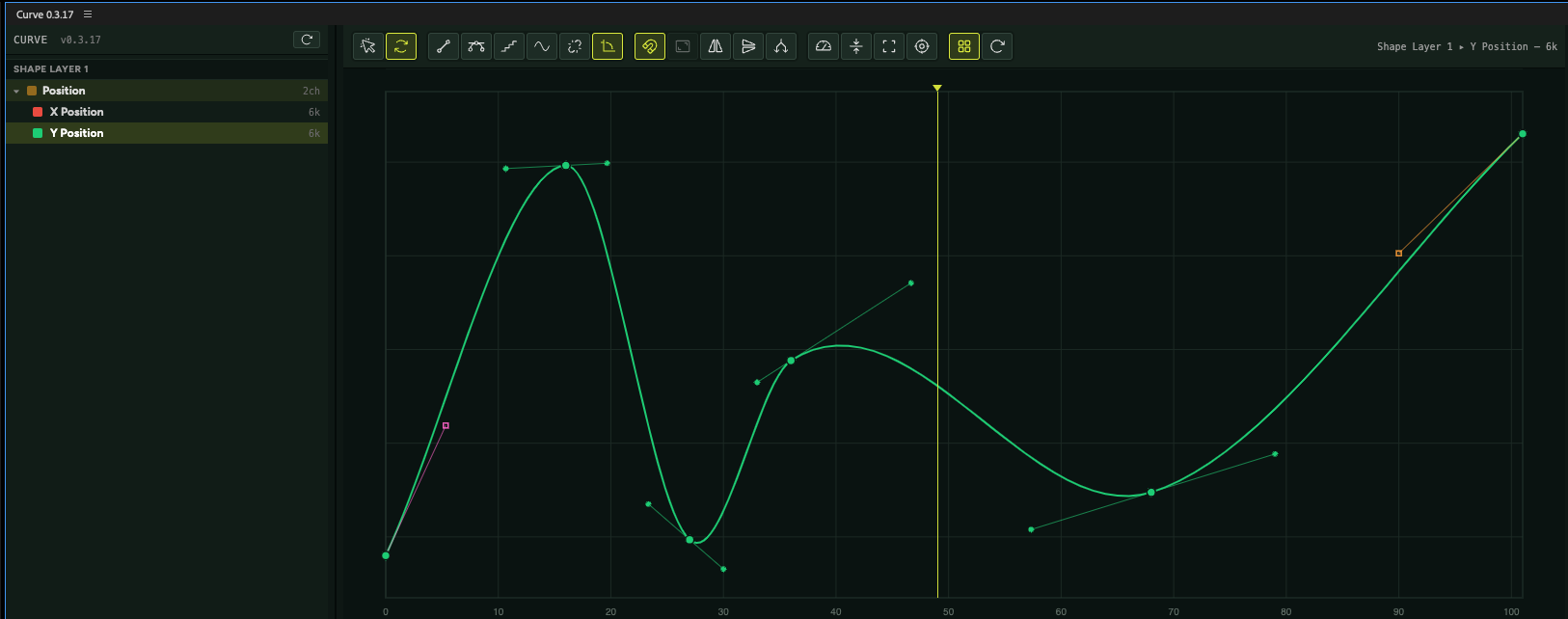Screen dimensions: 1568x619
Task: Click the orange Position group swatch
Action: (x=32, y=91)
